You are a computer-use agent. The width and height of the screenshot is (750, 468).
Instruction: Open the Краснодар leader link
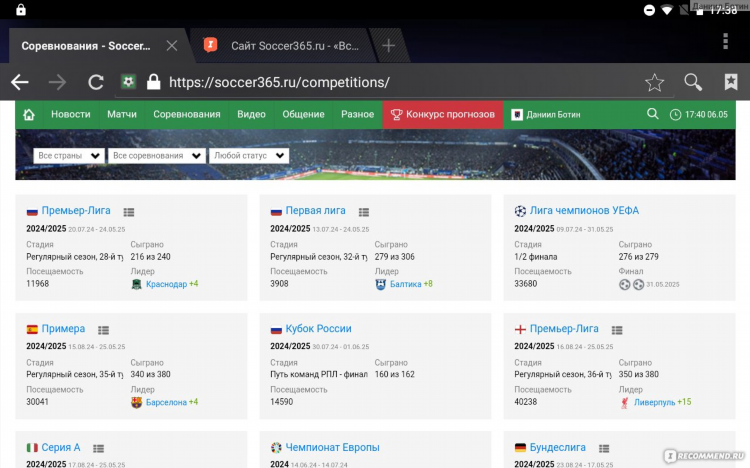(x=166, y=284)
